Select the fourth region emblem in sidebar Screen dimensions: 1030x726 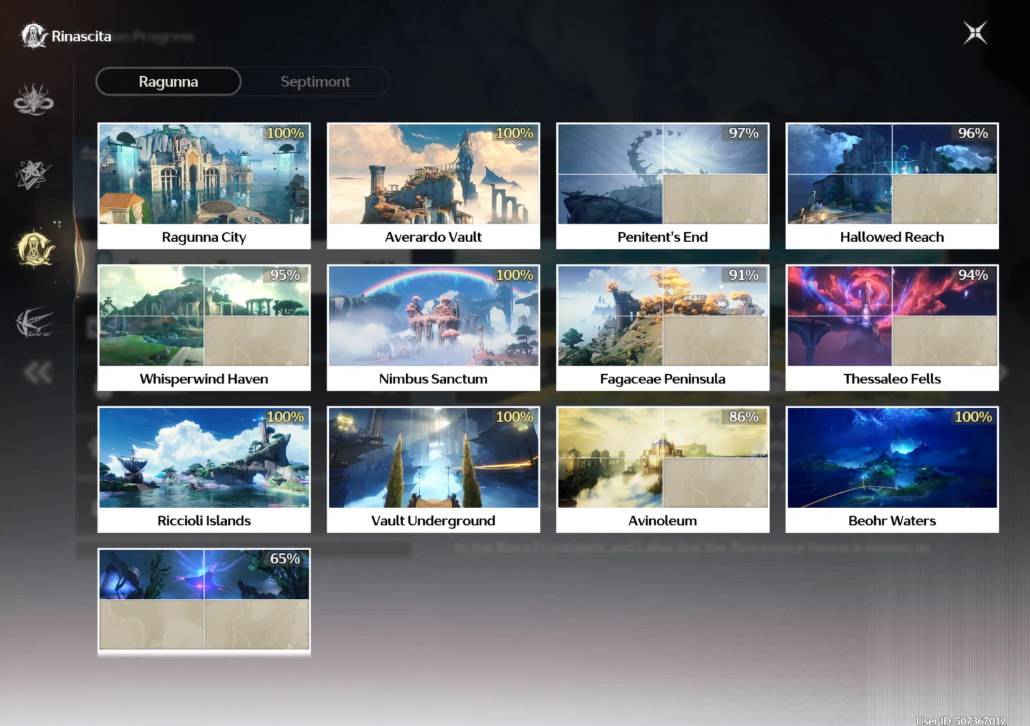34,322
